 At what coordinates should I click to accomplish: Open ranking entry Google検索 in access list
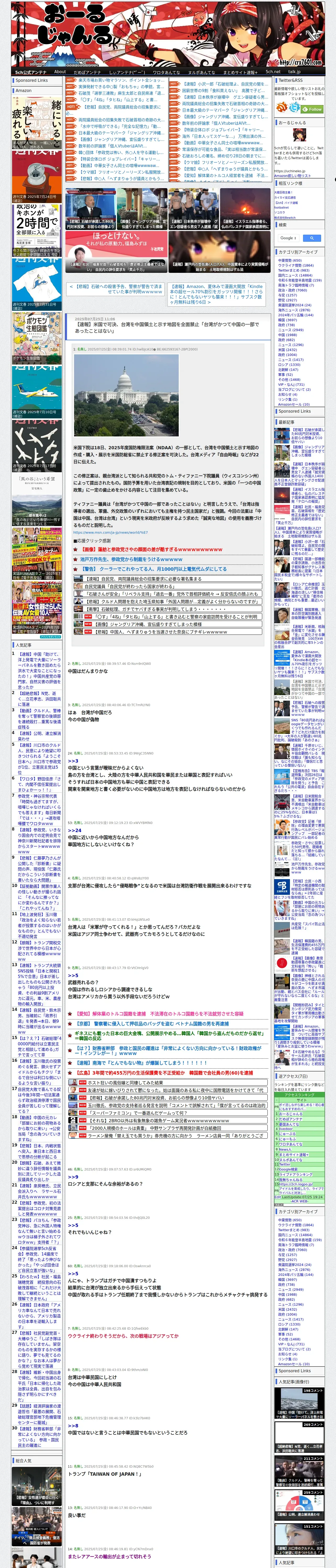point(288,1169)
